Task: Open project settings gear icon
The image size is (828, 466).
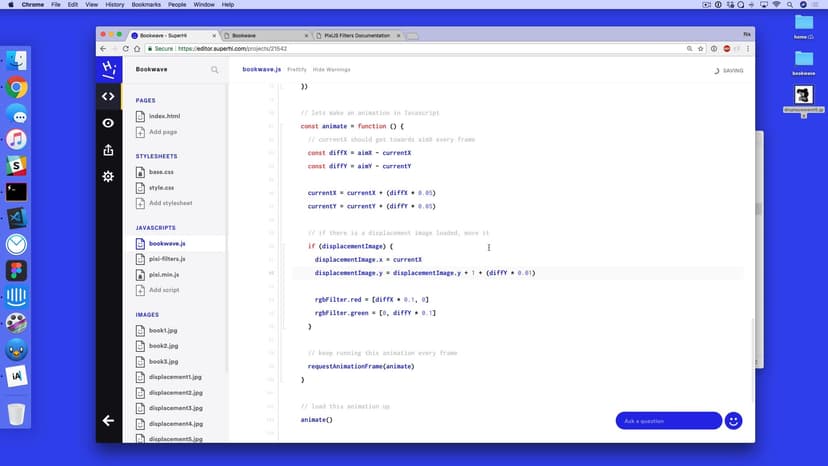Action: click(108, 176)
